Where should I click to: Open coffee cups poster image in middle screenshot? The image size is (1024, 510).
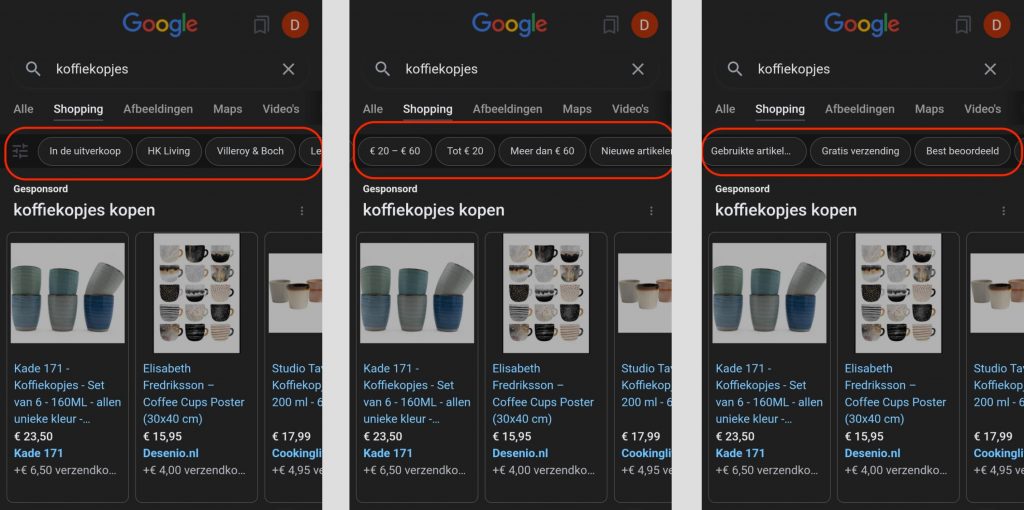click(x=546, y=293)
